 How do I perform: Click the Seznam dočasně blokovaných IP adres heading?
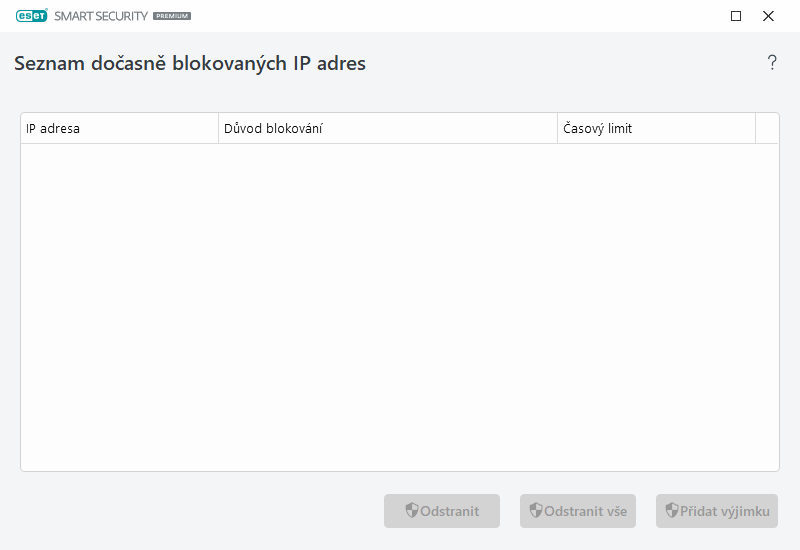coord(190,64)
